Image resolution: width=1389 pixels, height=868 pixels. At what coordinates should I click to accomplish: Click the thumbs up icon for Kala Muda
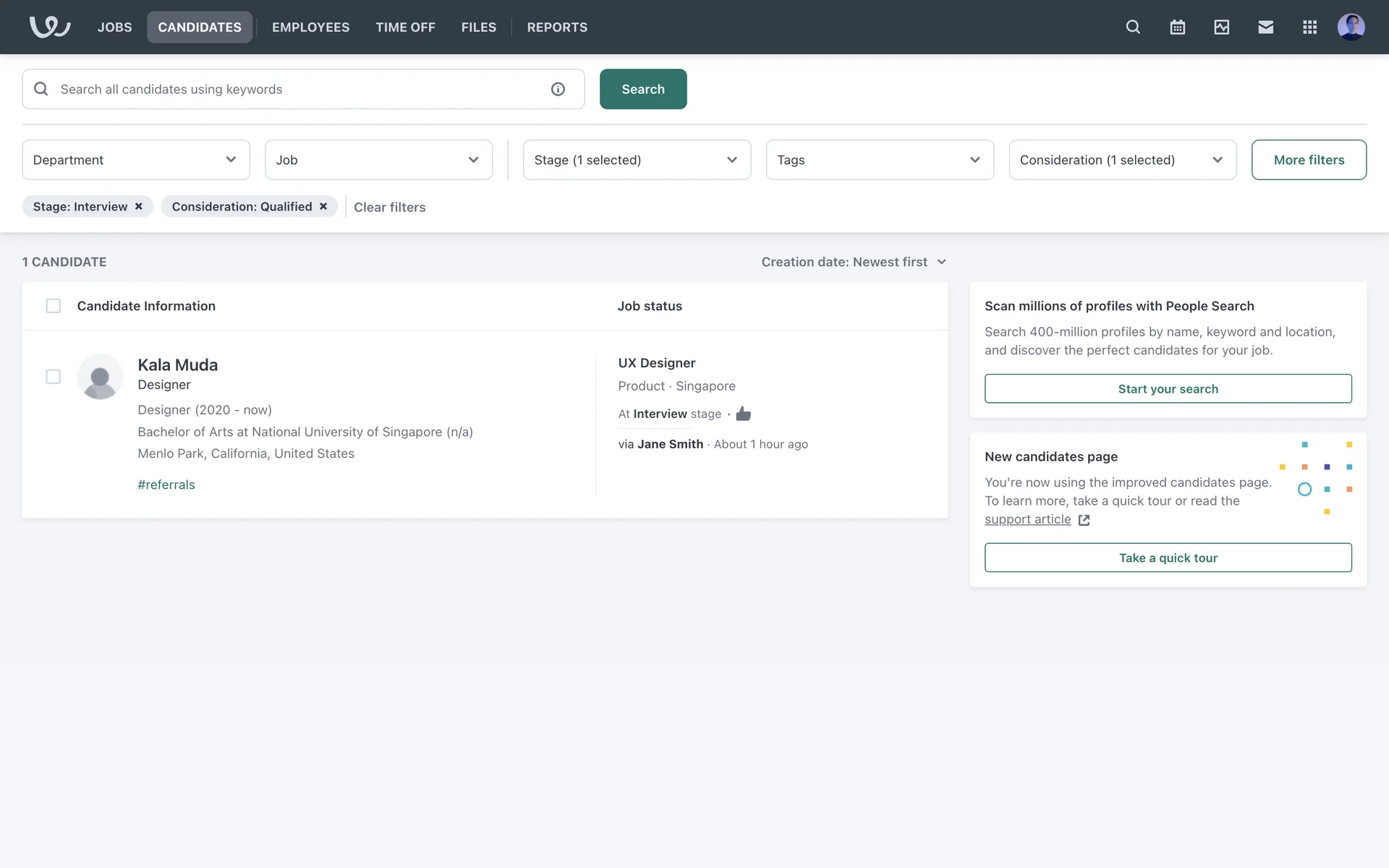click(x=743, y=414)
